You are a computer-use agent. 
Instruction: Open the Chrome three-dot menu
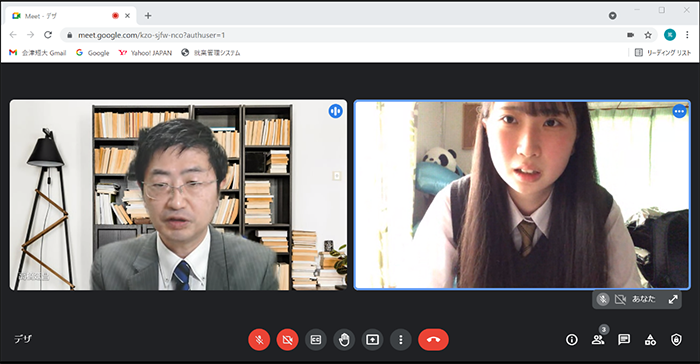[x=687, y=35]
